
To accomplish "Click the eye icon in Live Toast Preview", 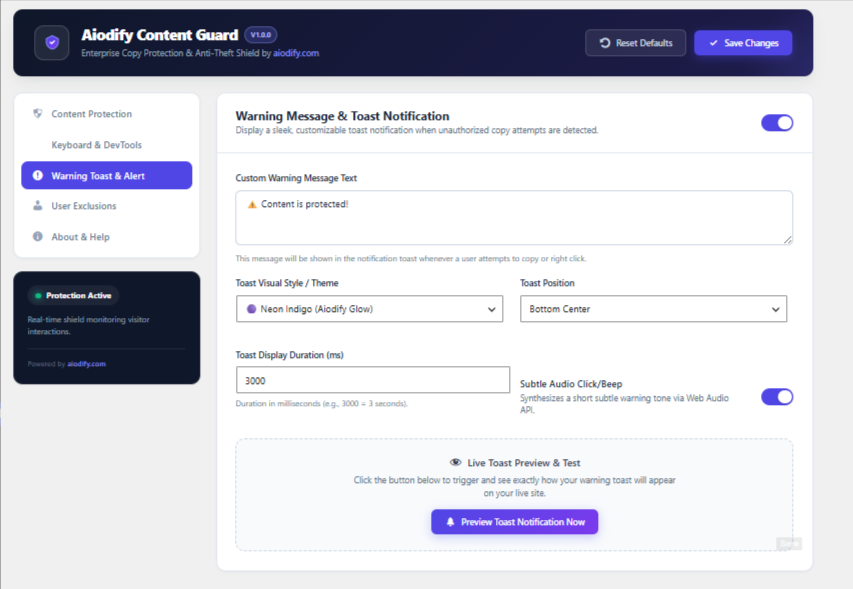I will click(455, 462).
